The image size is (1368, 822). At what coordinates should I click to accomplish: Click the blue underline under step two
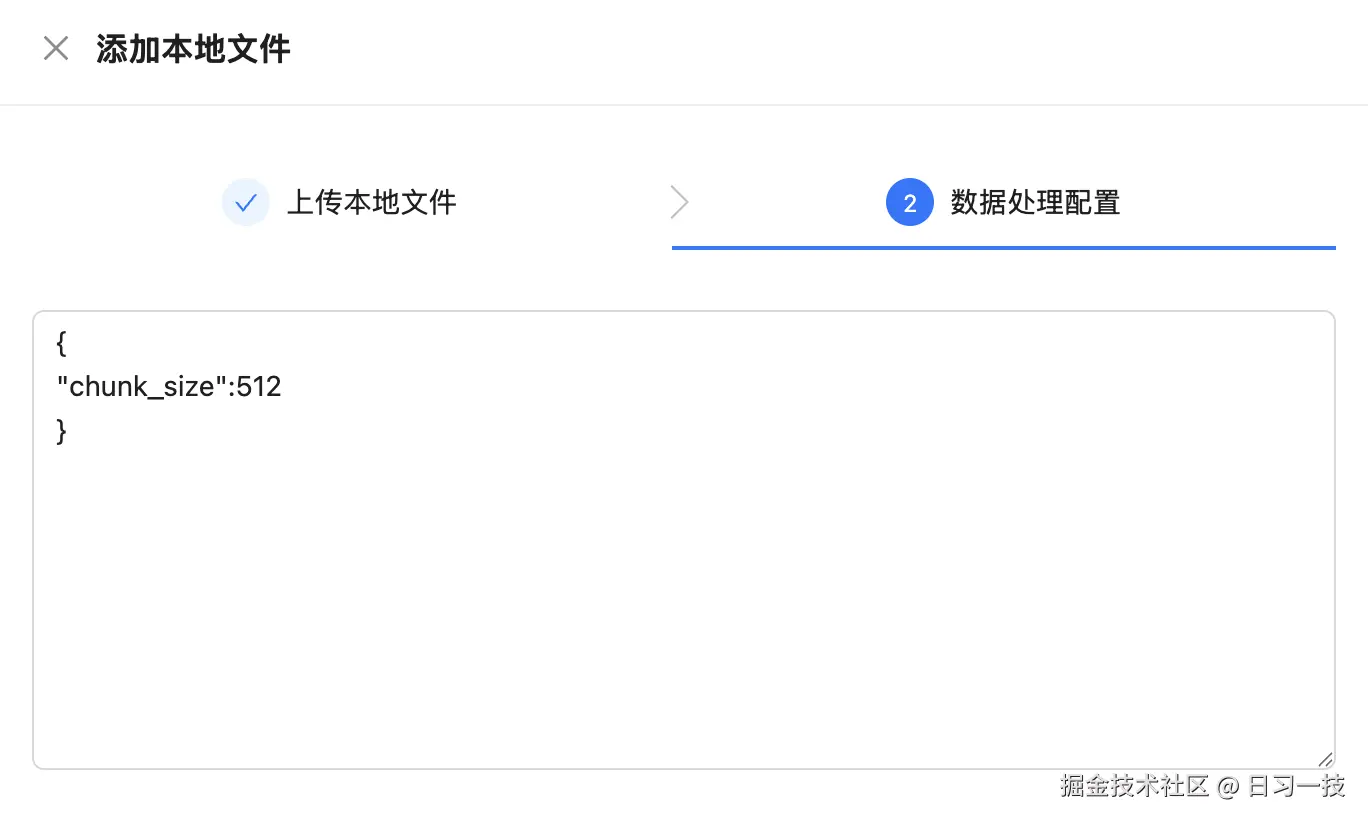tap(1004, 247)
